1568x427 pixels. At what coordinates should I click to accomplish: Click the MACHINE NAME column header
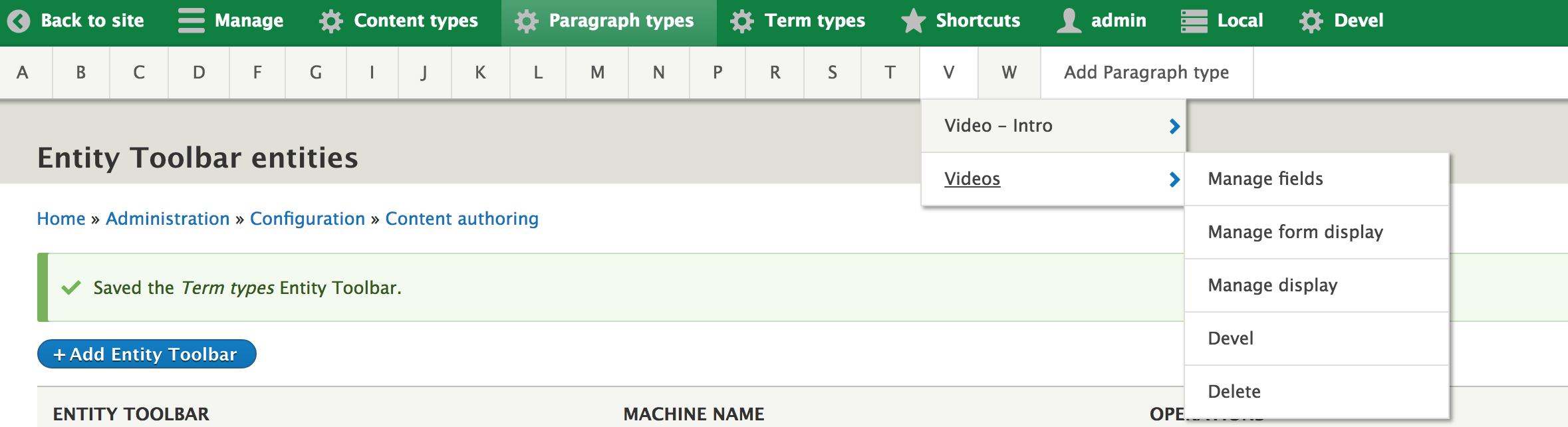click(x=694, y=414)
